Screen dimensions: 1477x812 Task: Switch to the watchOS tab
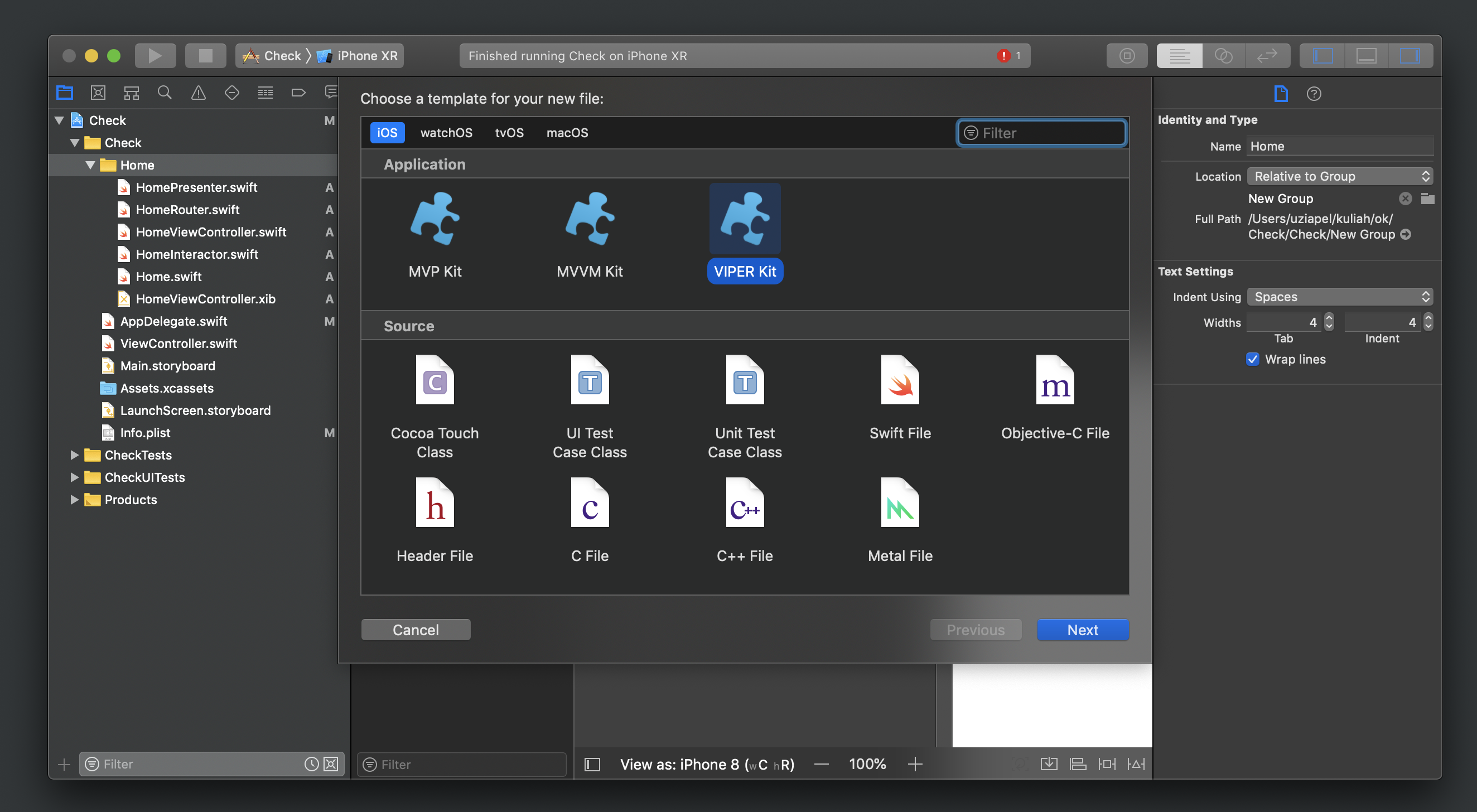tap(446, 132)
